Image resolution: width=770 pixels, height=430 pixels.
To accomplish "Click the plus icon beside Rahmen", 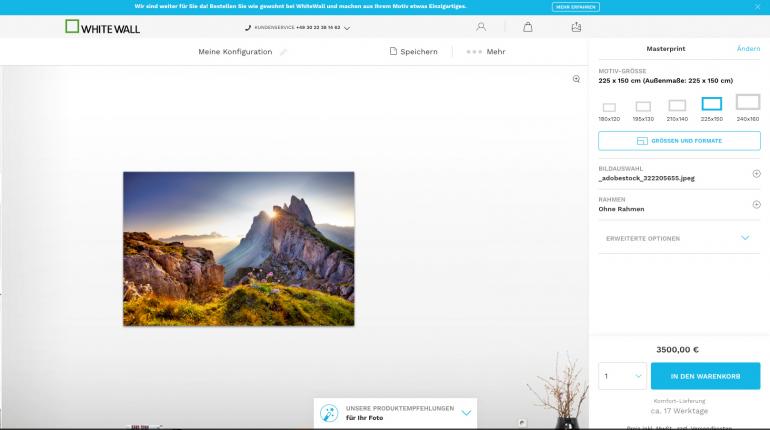I will pos(756,205).
